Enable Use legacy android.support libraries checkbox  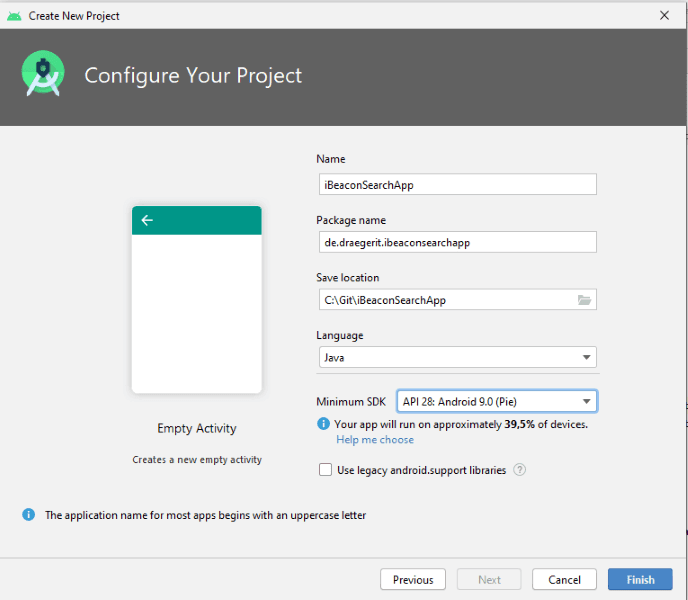click(325, 470)
